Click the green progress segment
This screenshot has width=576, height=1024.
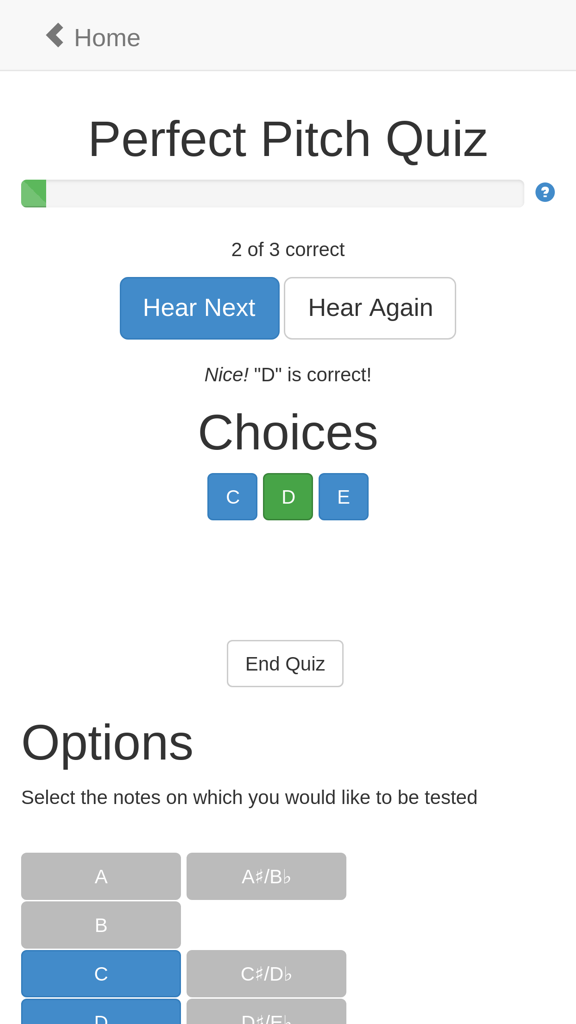point(33,191)
